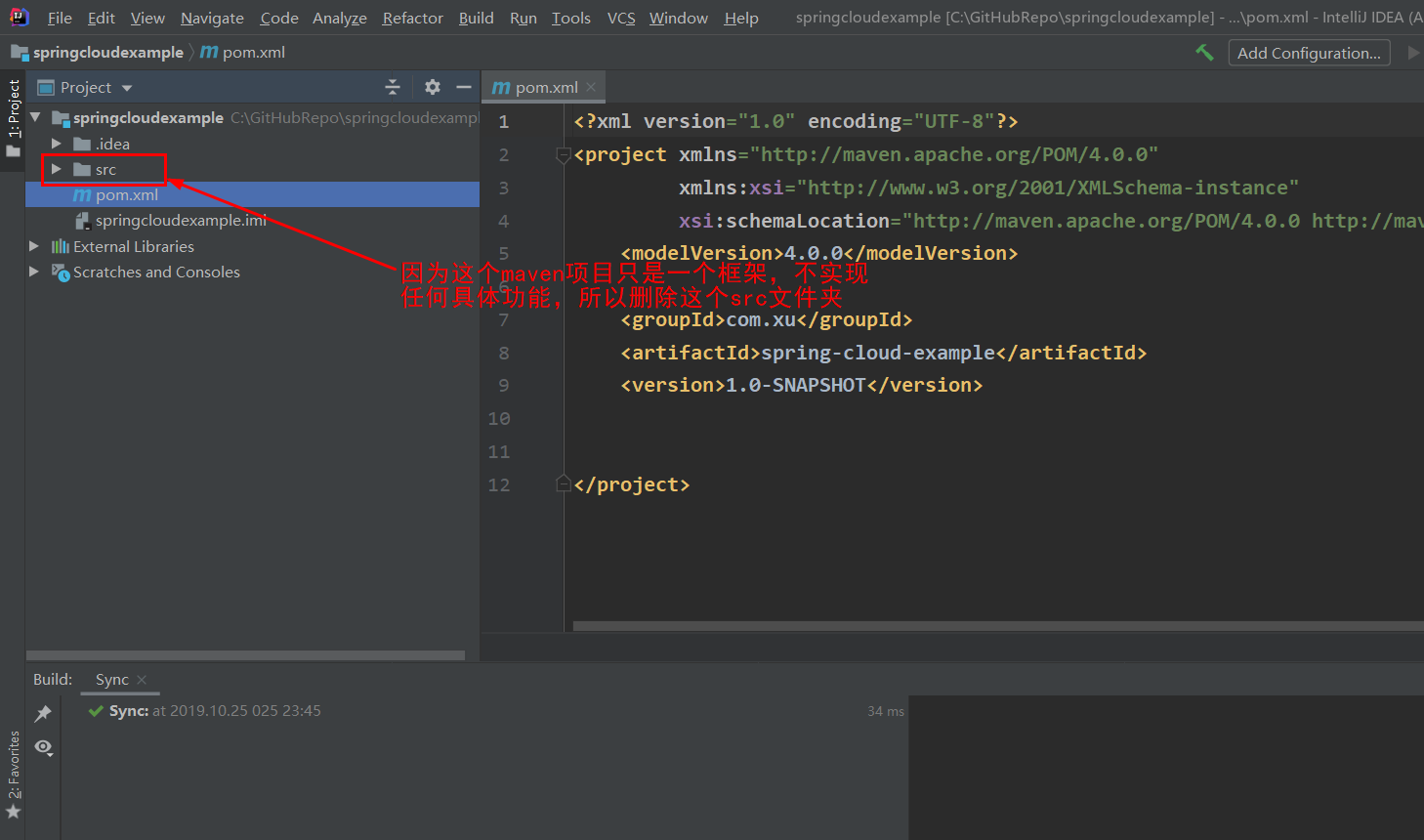
Task: Click the .idea folder icon
Action: coord(82,144)
